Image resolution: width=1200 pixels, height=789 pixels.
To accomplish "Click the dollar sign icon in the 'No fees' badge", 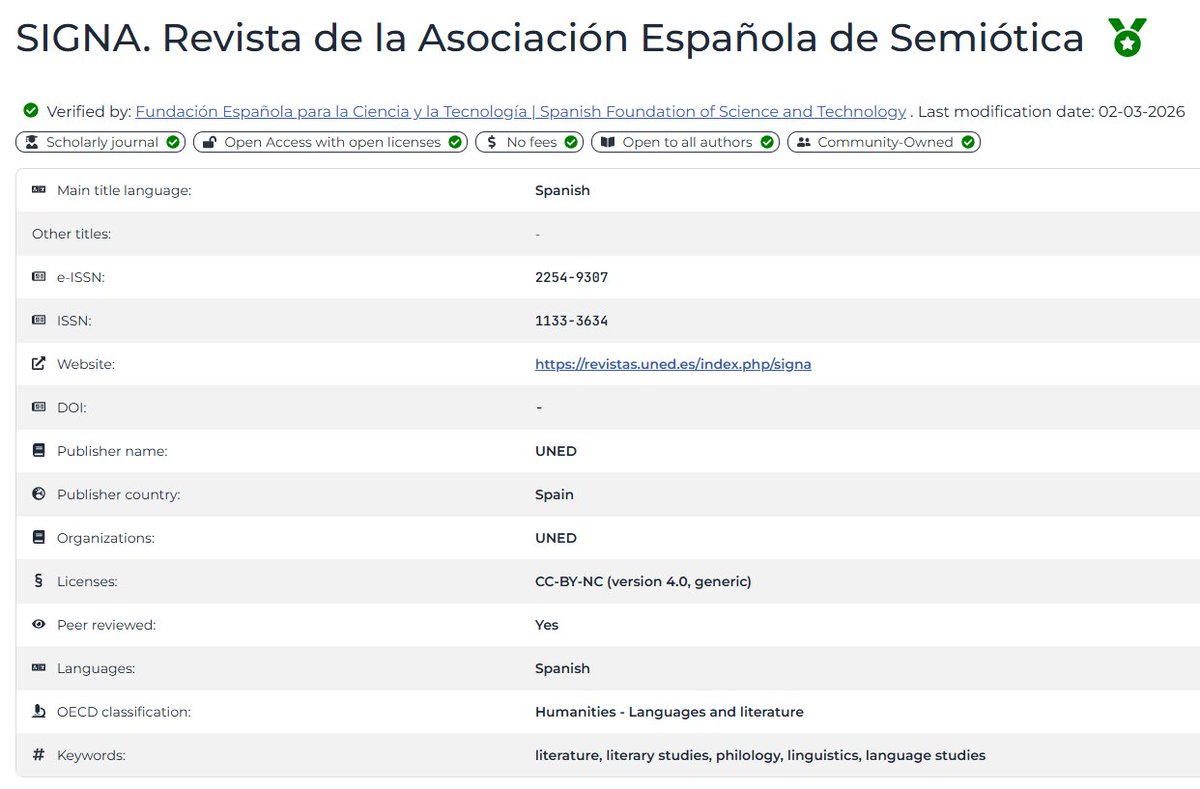I will point(492,142).
